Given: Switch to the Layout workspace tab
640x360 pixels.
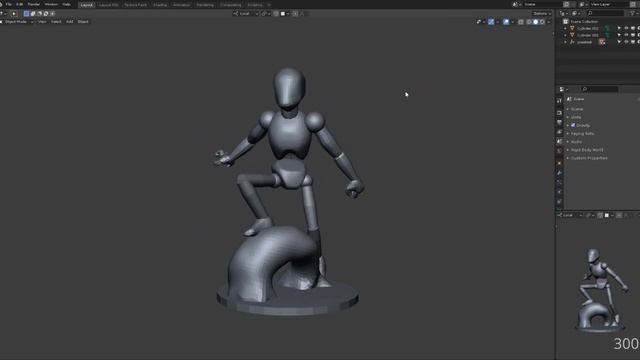Looking at the screenshot, I should [x=87, y=5].
